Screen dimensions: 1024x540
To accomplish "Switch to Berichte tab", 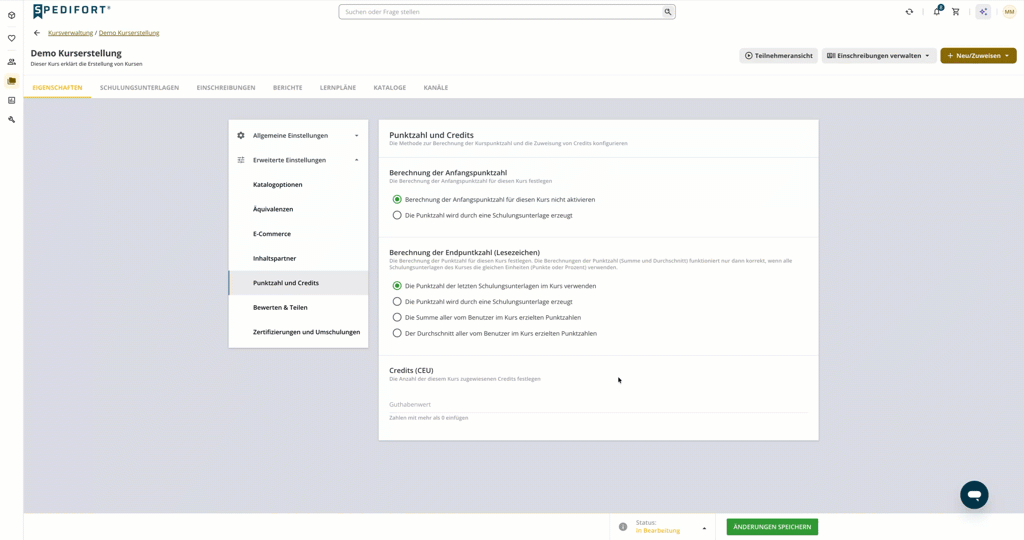I will click(x=287, y=87).
